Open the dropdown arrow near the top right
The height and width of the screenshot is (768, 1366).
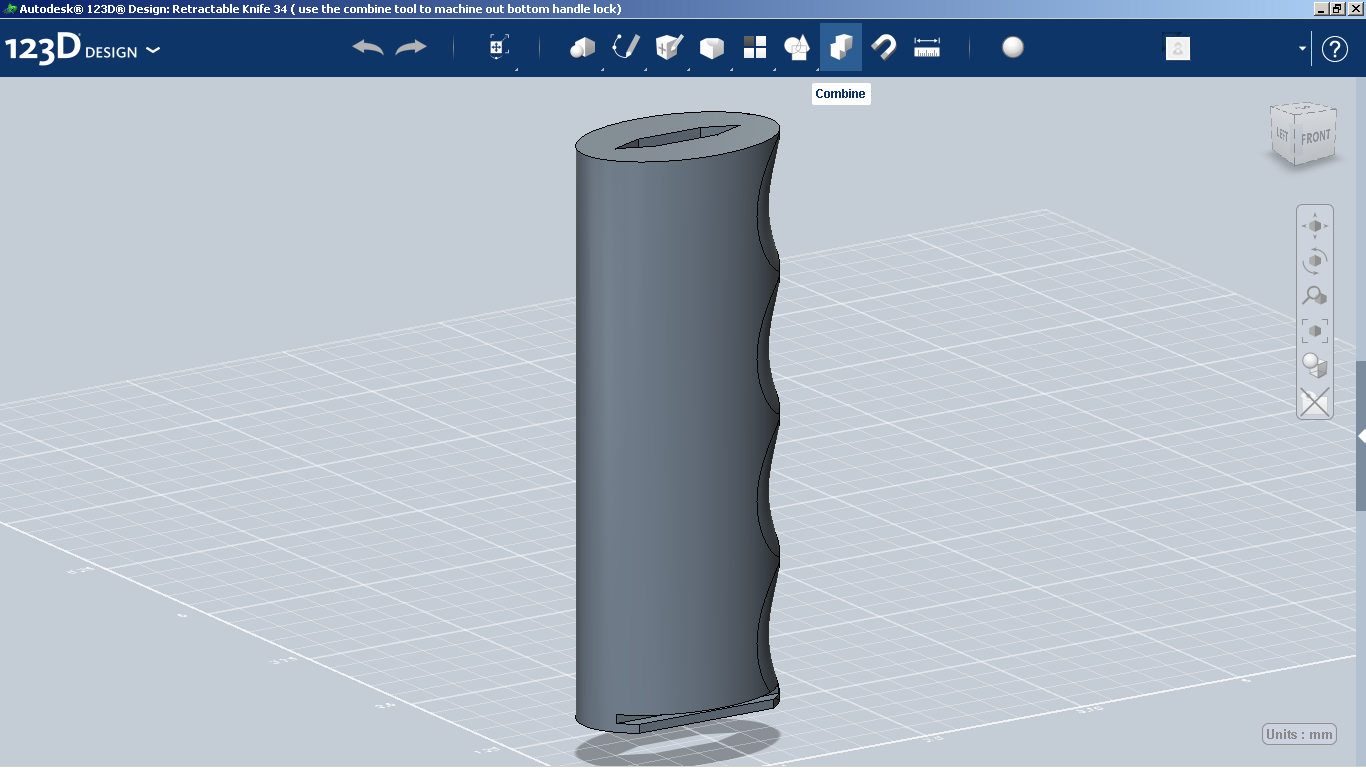pos(1300,47)
